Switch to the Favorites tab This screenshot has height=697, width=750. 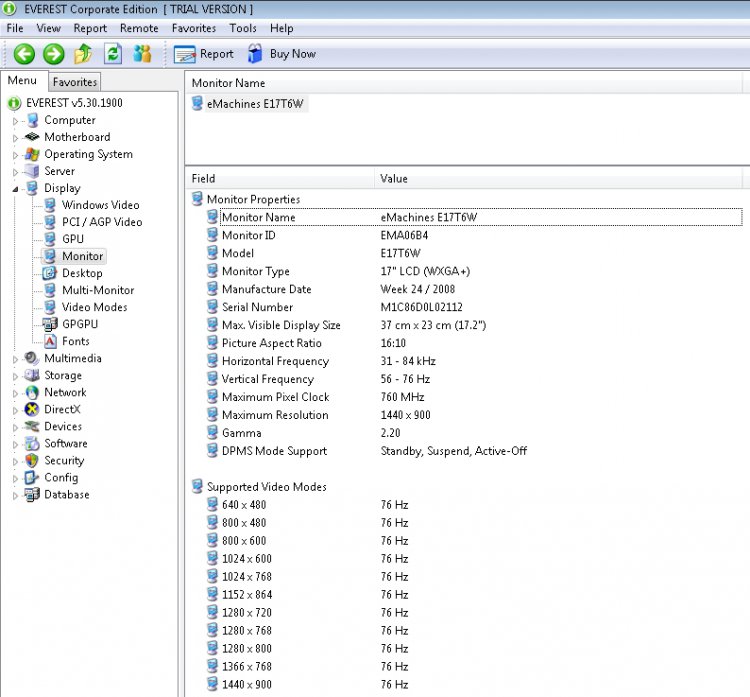pyautogui.click(x=75, y=82)
